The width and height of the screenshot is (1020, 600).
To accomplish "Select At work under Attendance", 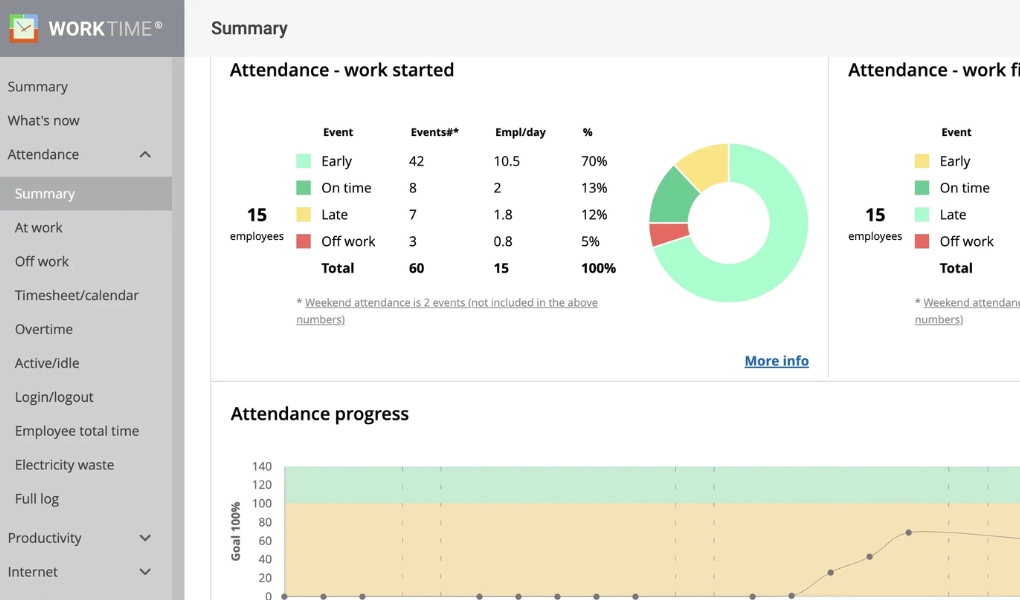I will point(39,228).
